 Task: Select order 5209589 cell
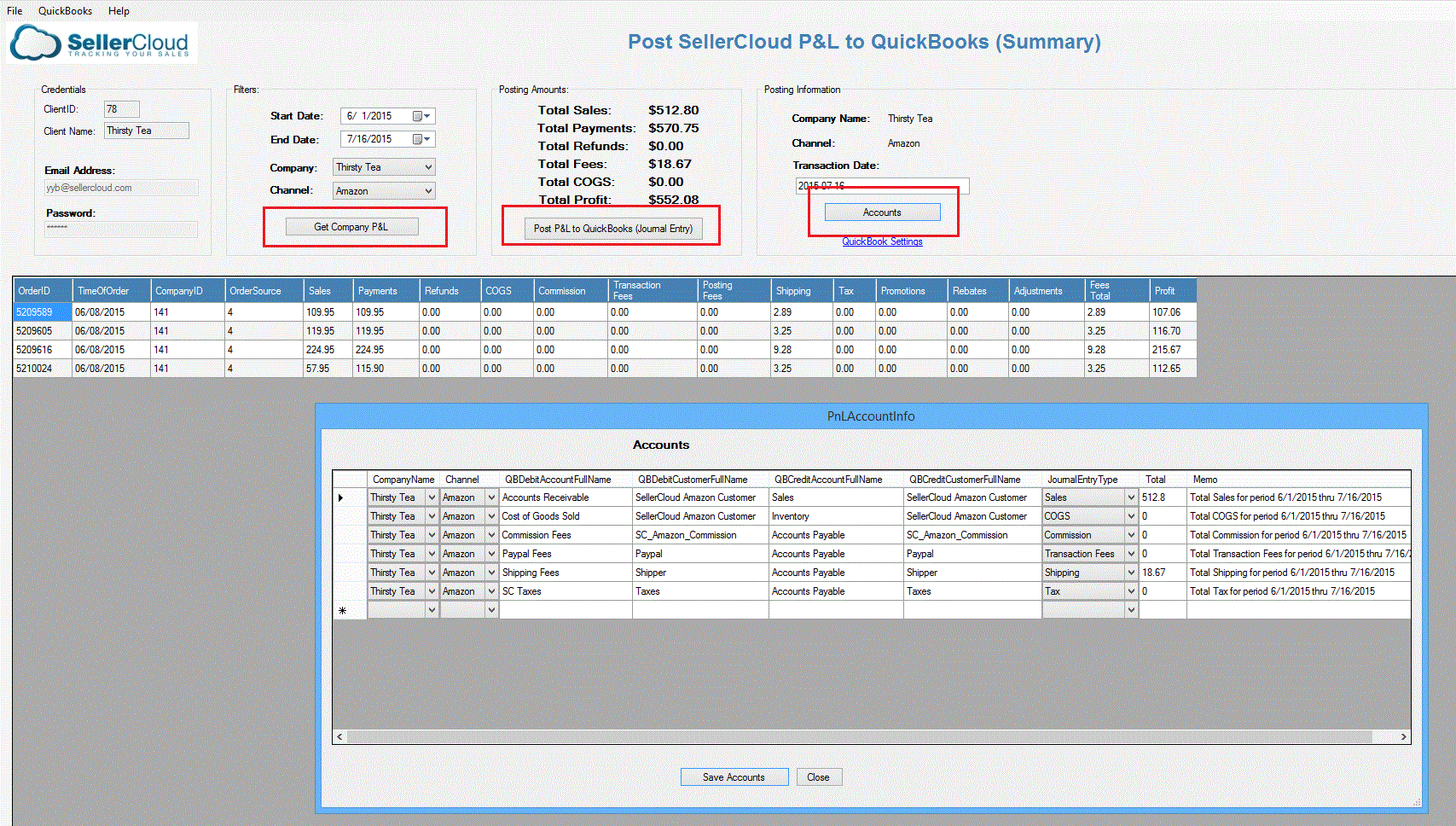(x=43, y=312)
